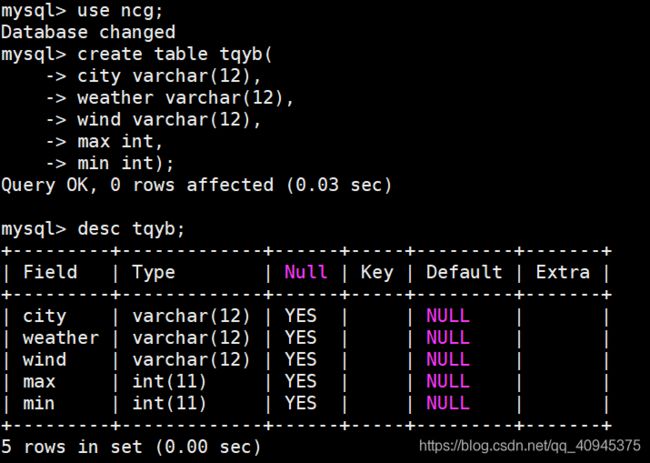Click the 'Default' column header
Image resolution: width=650 pixels, height=463 pixels.
click(x=464, y=272)
